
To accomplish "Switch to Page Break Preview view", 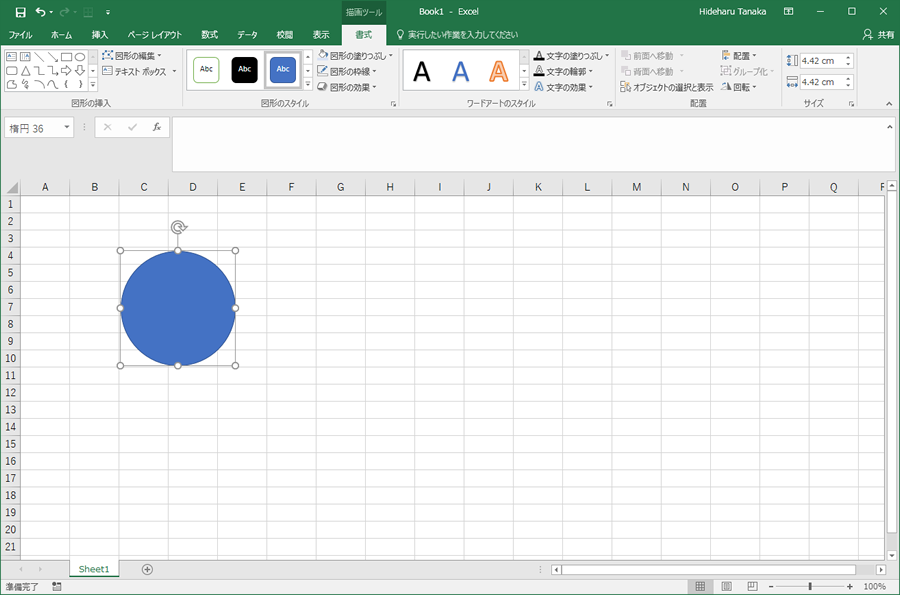I will point(752,586).
